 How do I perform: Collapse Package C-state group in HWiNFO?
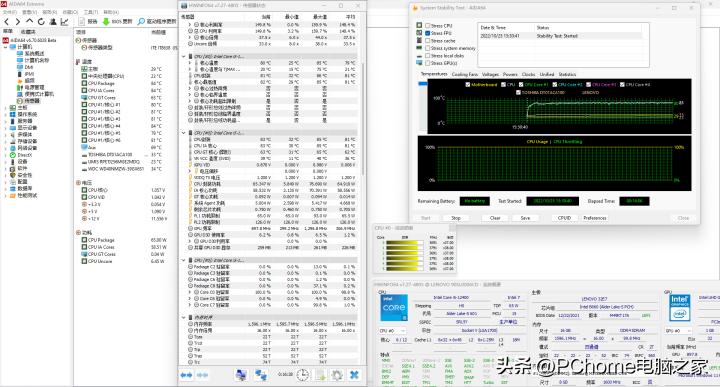(184, 260)
